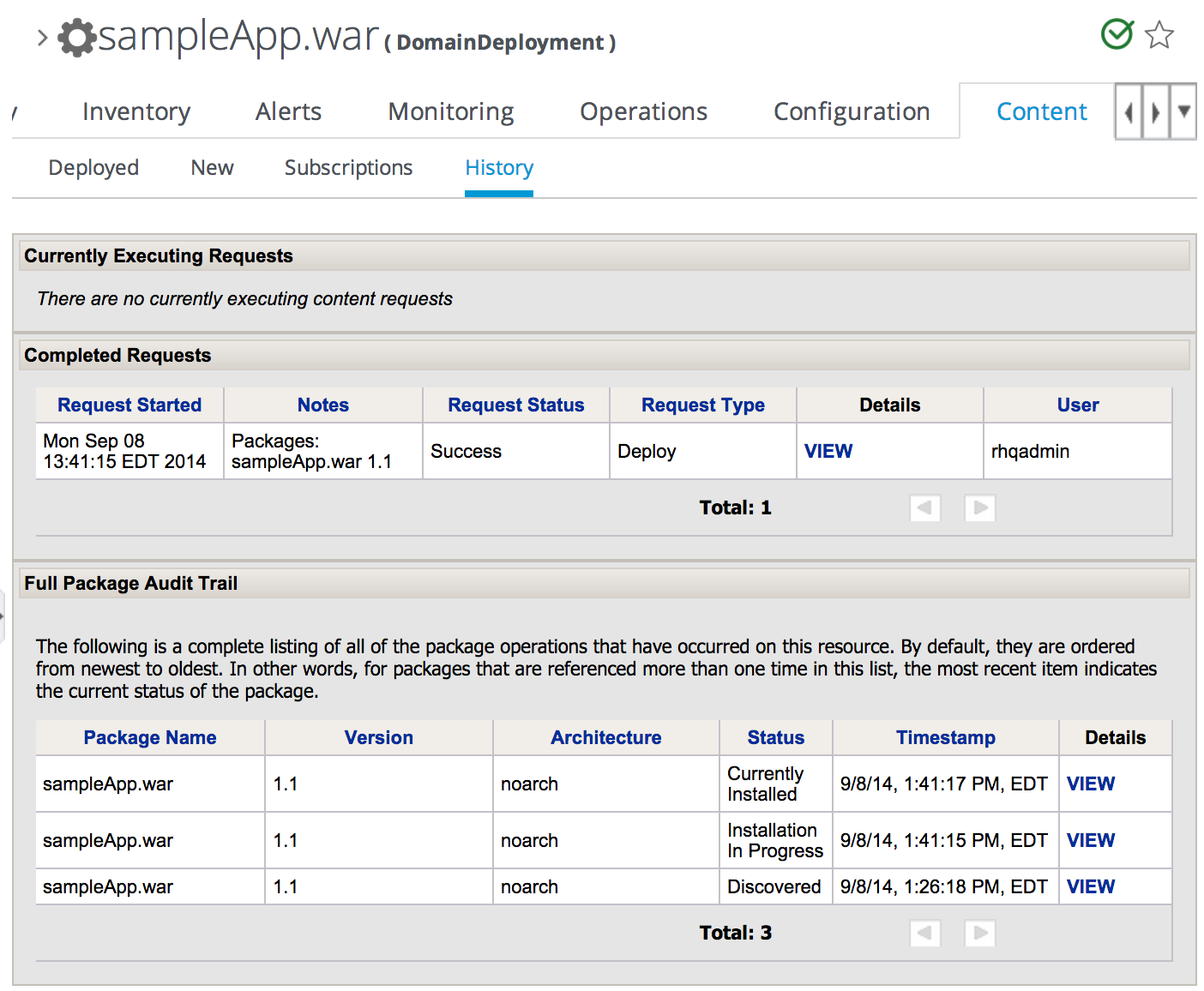Sort by Request Started column
This screenshot has width=1204, height=991.
click(x=129, y=405)
